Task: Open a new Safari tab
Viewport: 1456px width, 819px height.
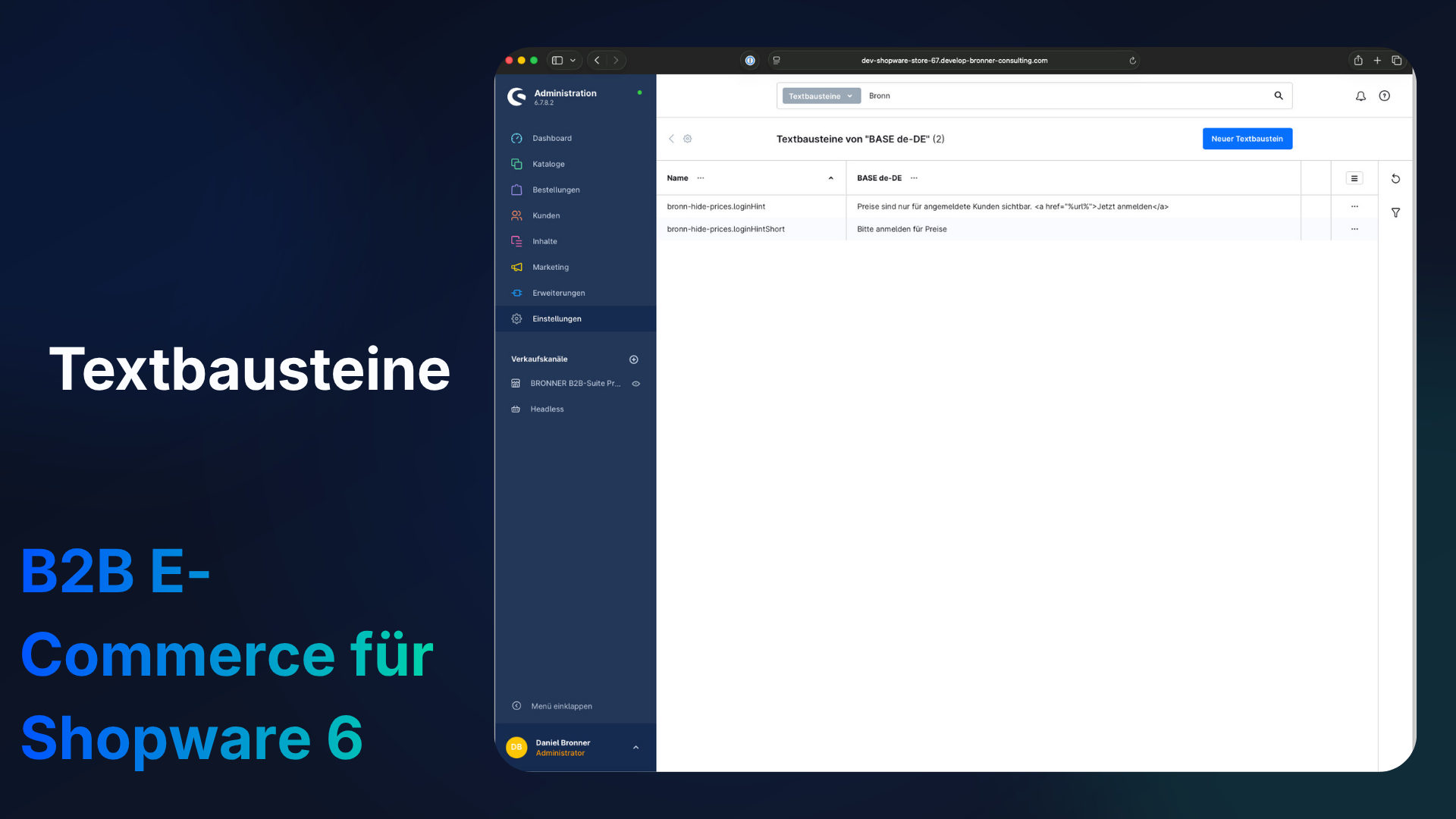Action: [1377, 61]
